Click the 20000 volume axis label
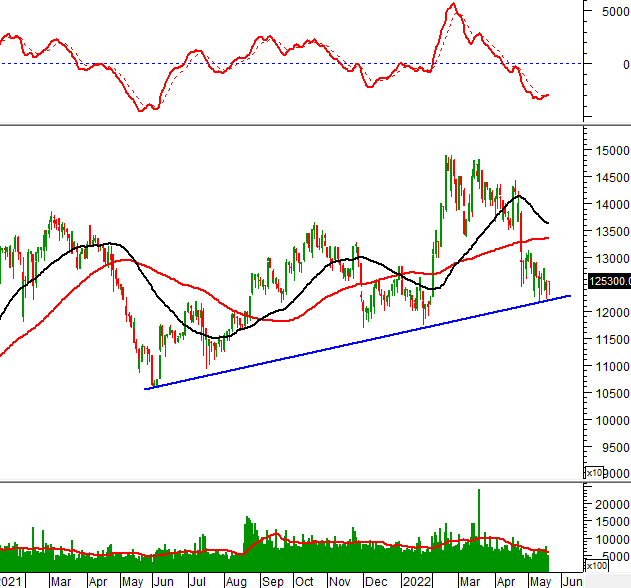 610,506
